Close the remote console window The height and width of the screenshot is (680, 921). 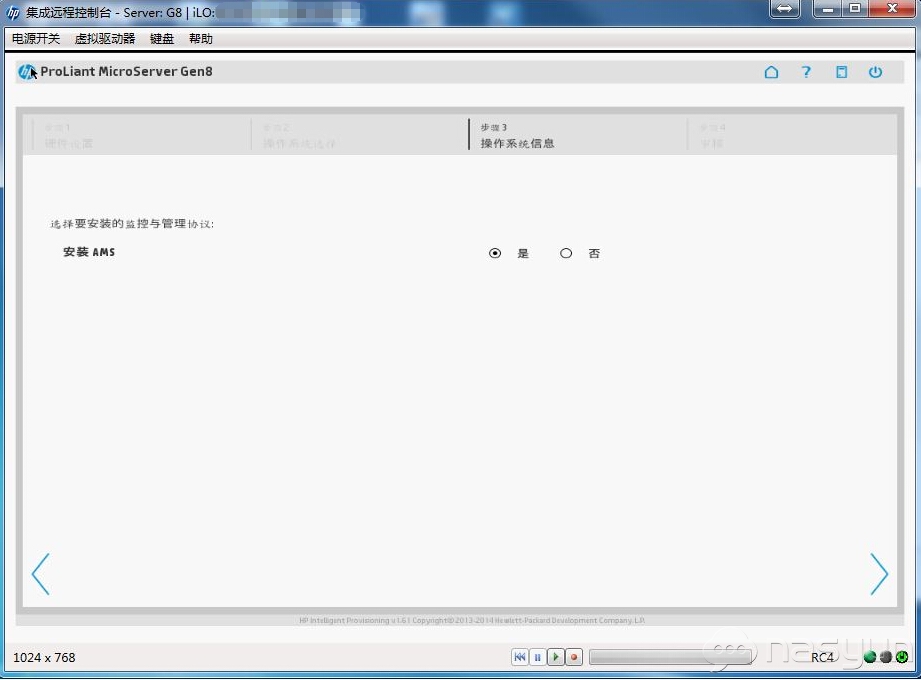pyautogui.click(x=892, y=8)
